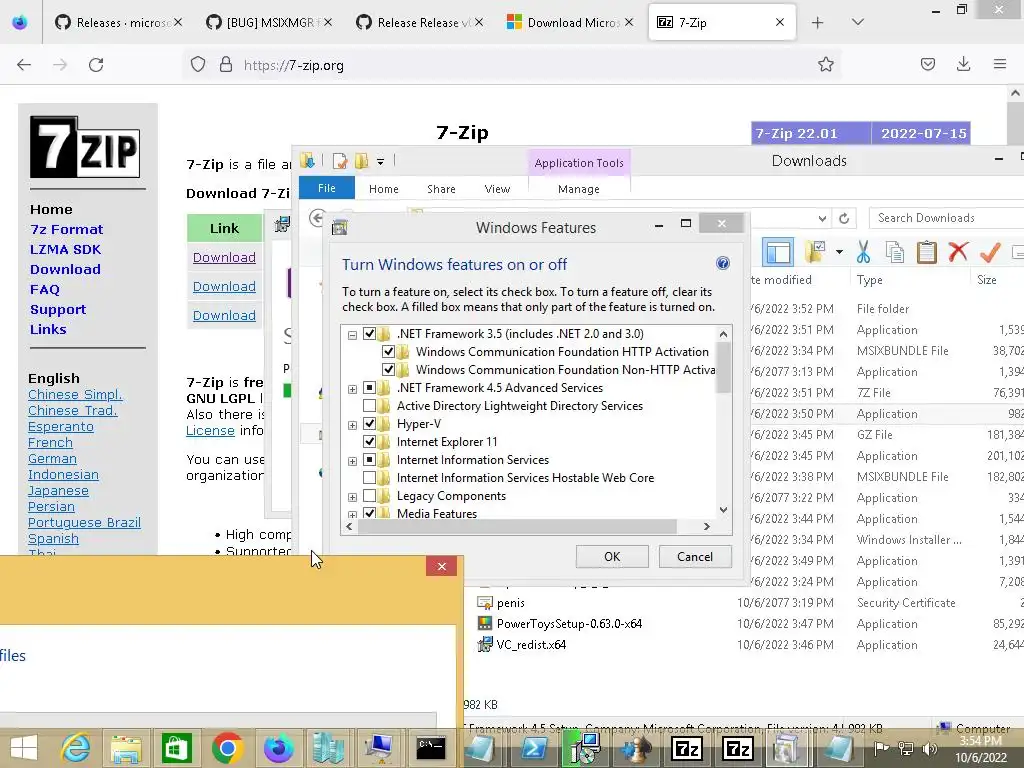The image size is (1024, 768).
Task: Click the red X Delete icon in Explorer
Action: (958, 251)
